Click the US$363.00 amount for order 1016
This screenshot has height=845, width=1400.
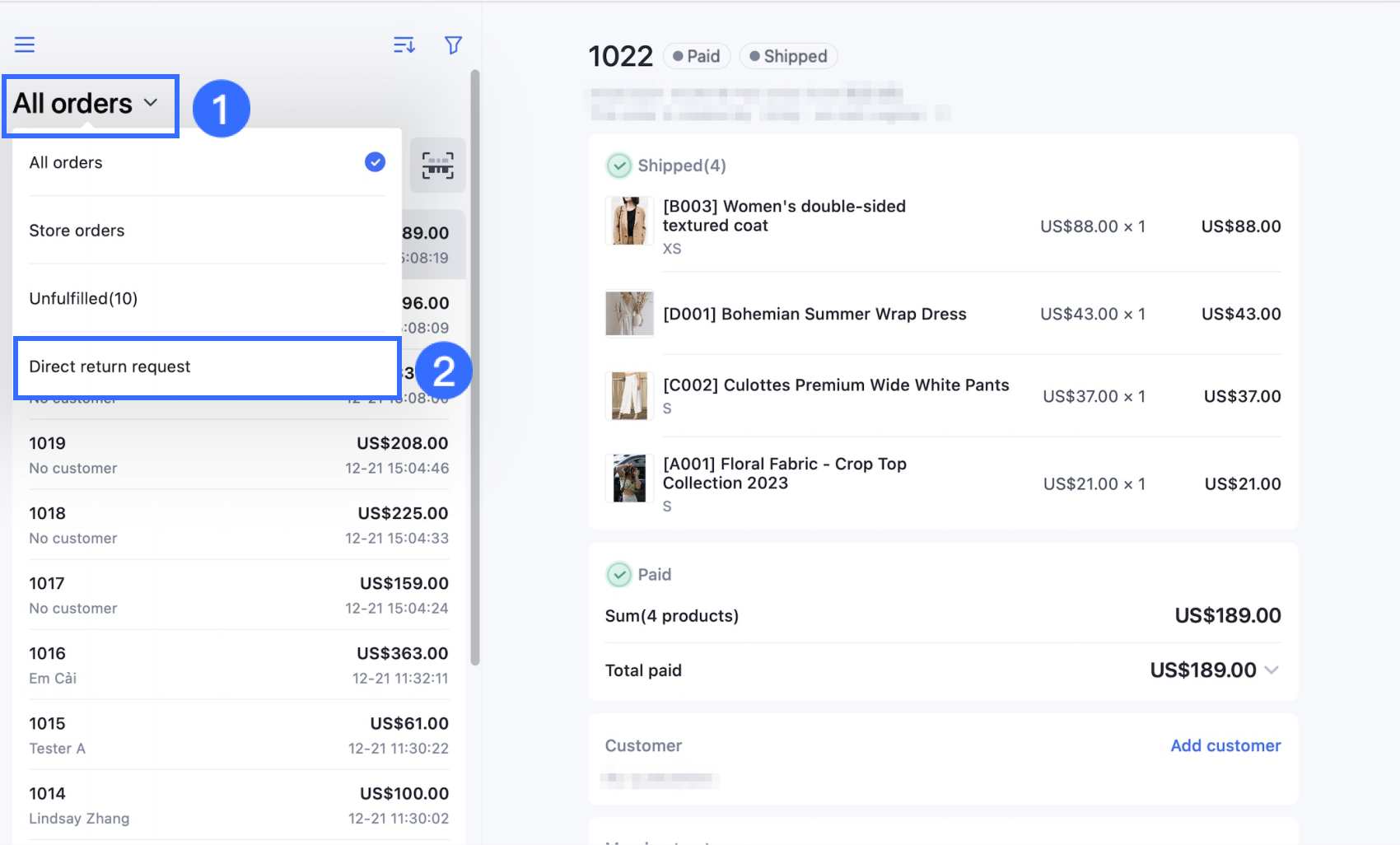click(x=403, y=653)
